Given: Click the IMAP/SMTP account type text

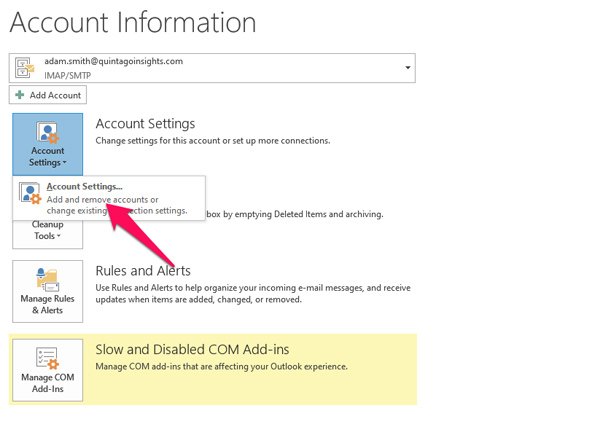Looking at the screenshot, I should point(68,76).
